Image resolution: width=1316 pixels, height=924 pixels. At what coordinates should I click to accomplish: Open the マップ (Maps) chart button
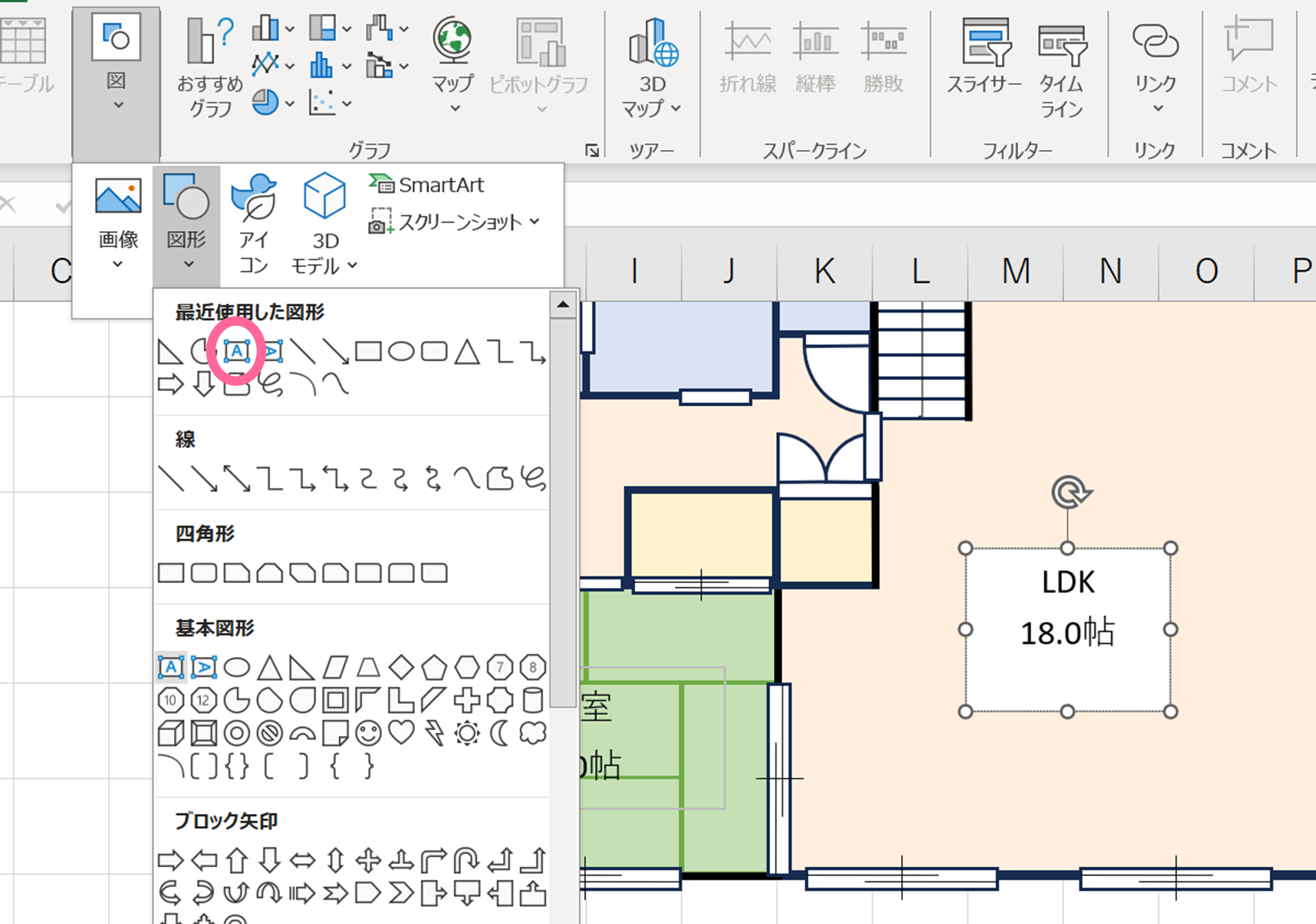453,66
